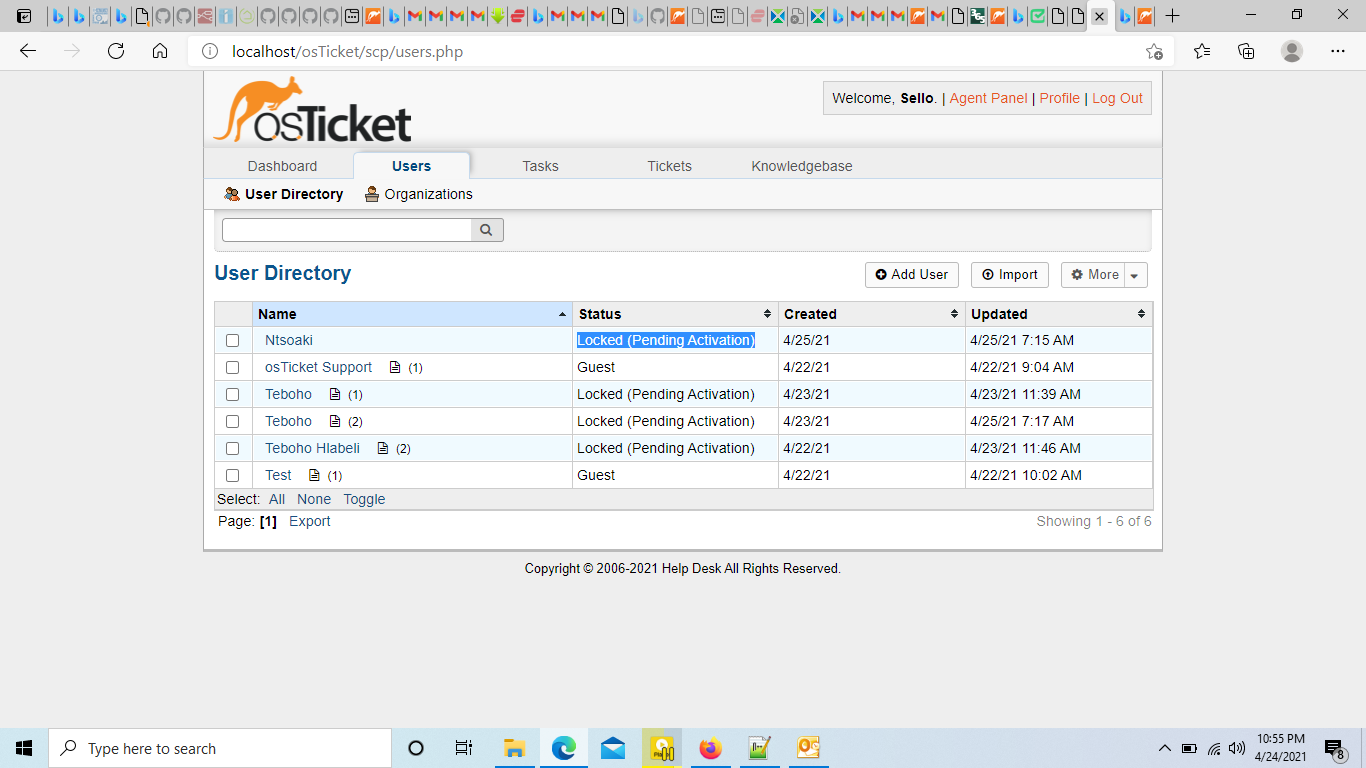Open Windows notification center
1366x768 pixels.
[1334, 749]
